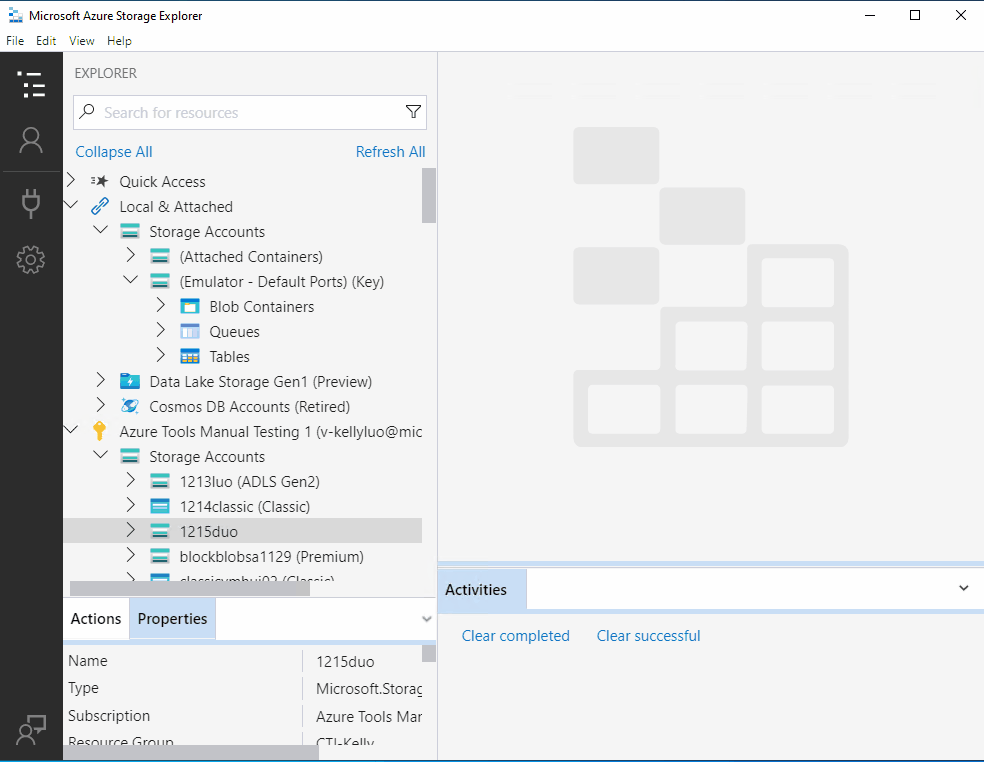Image resolution: width=984 pixels, height=762 pixels.
Task: Collapse the Local & Attached node
Action: pyautogui.click(x=71, y=205)
